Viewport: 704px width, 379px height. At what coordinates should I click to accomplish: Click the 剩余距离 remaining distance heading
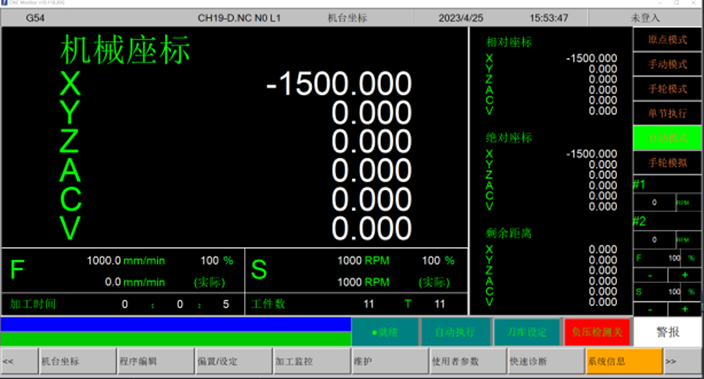click(509, 233)
